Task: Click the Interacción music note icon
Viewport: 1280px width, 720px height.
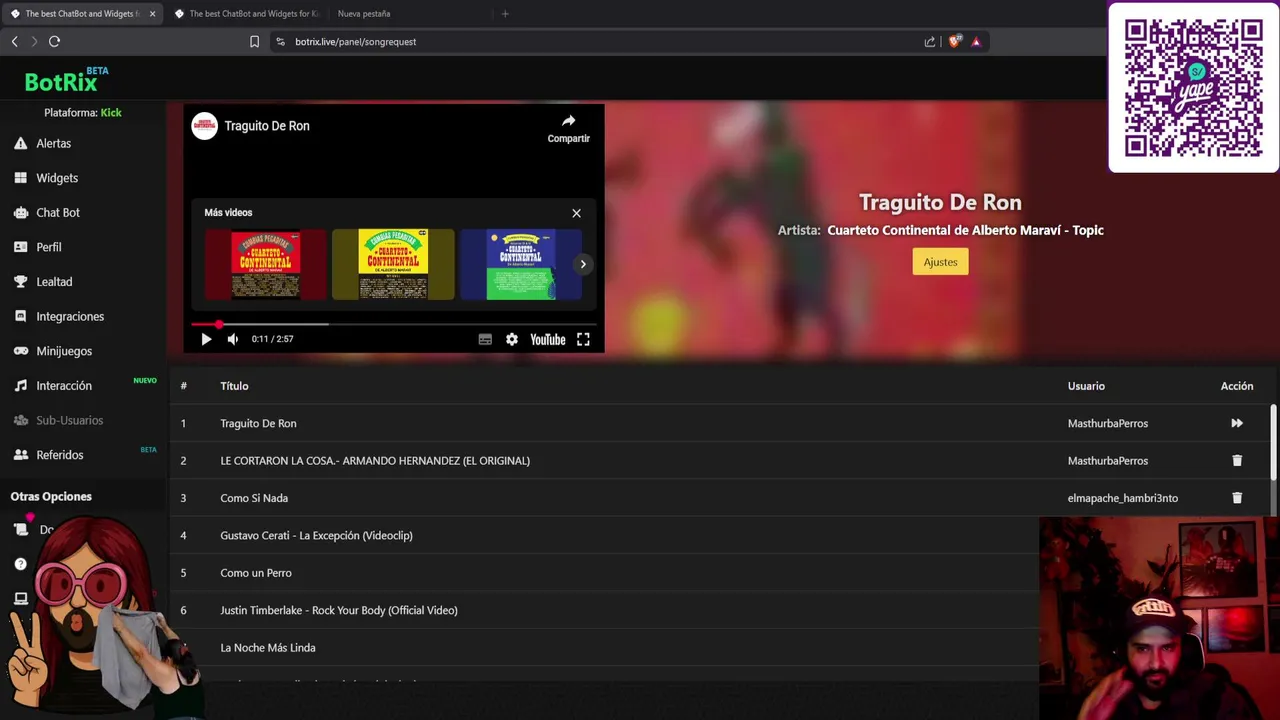Action: click(x=20, y=385)
